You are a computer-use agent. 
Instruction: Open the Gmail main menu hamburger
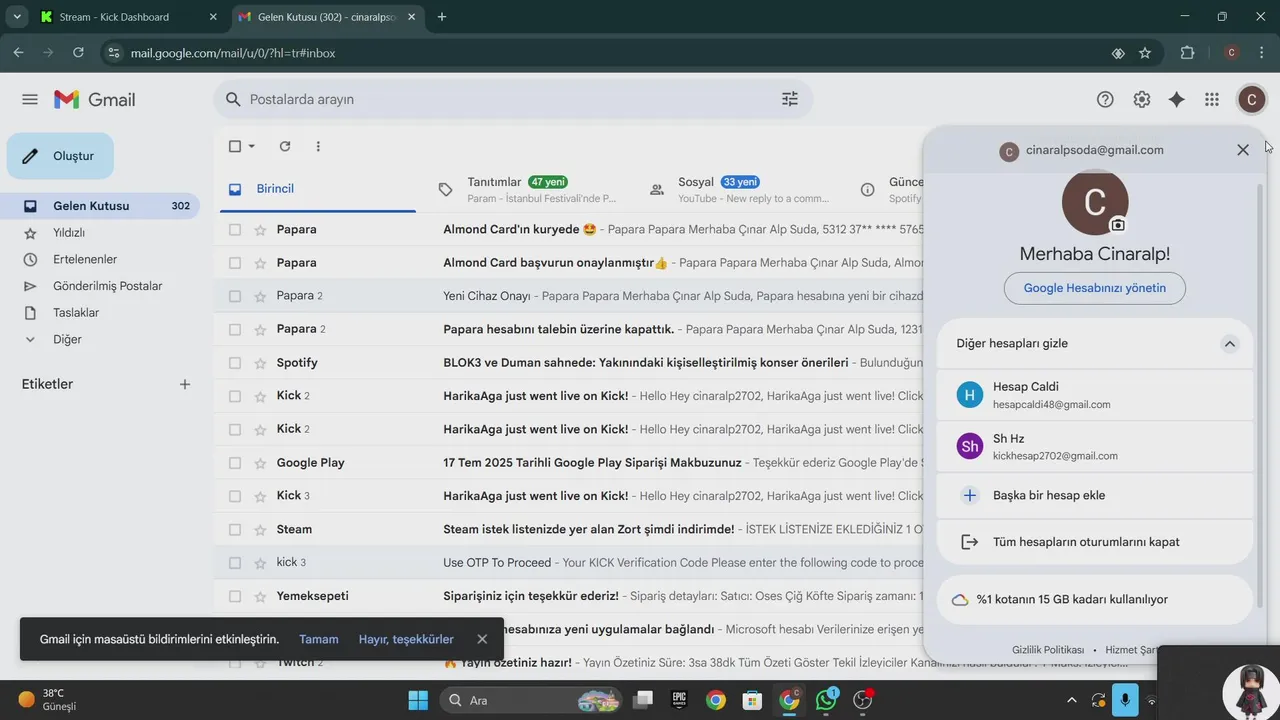click(30, 100)
